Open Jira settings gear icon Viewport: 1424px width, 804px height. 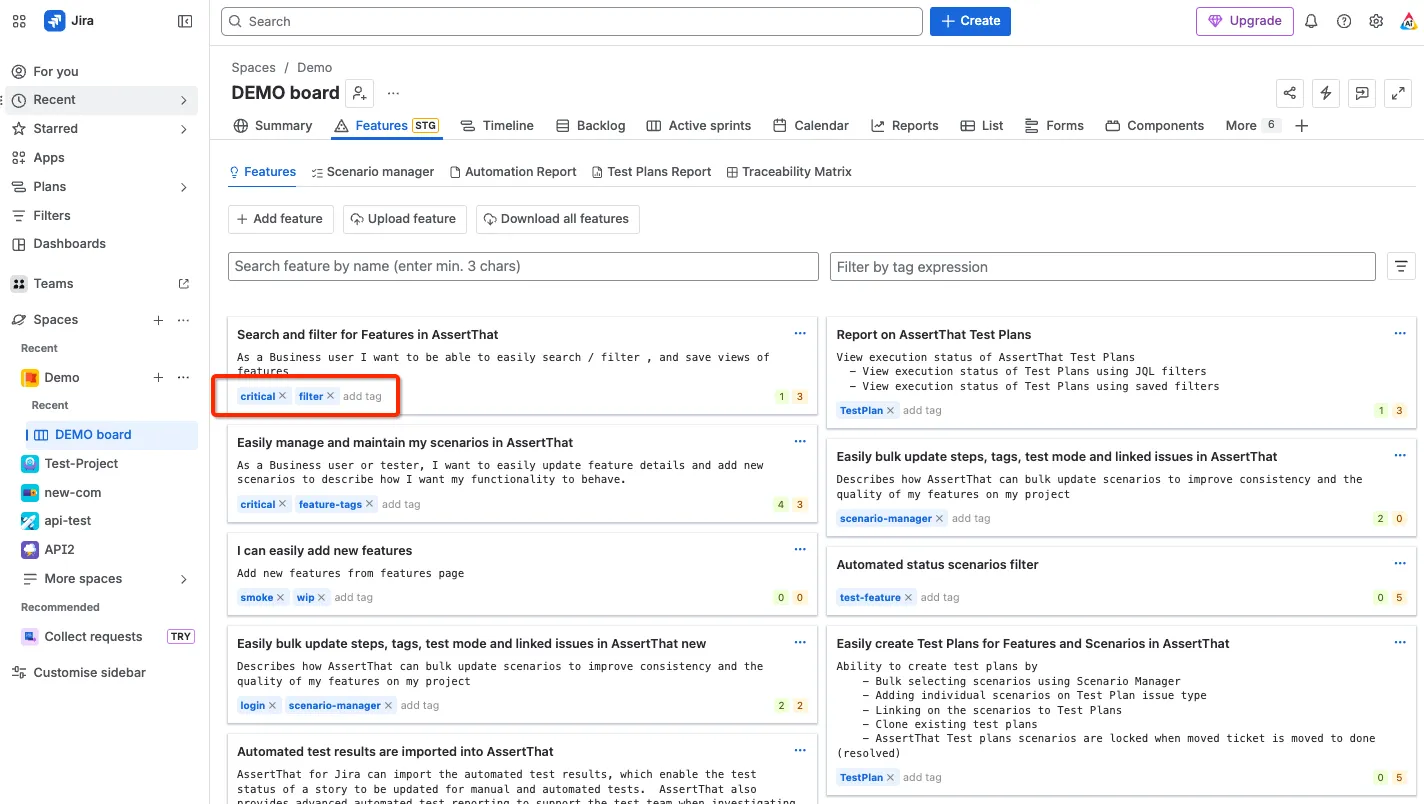pyautogui.click(x=1376, y=21)
